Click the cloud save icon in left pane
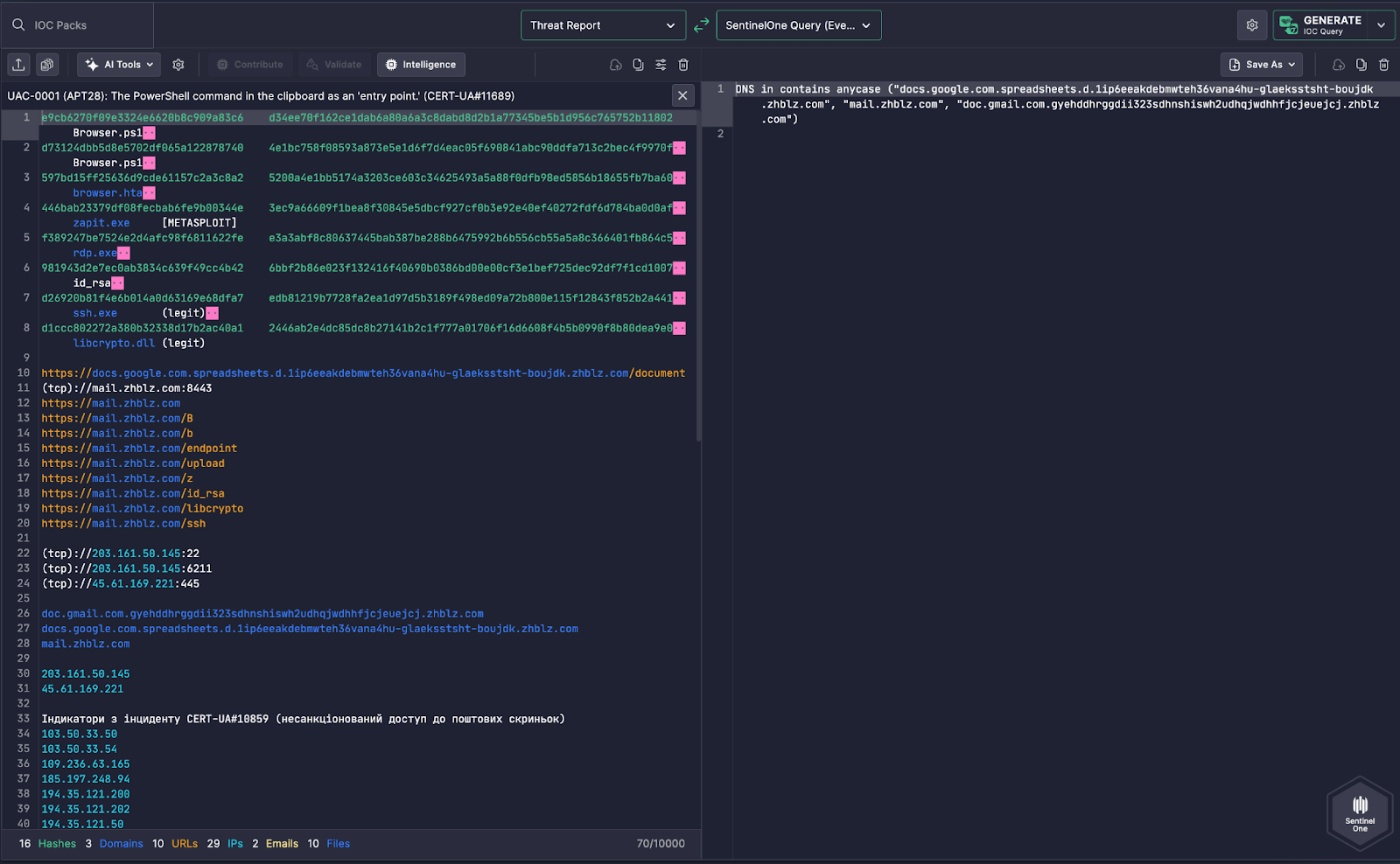 (x=616, y=65)
